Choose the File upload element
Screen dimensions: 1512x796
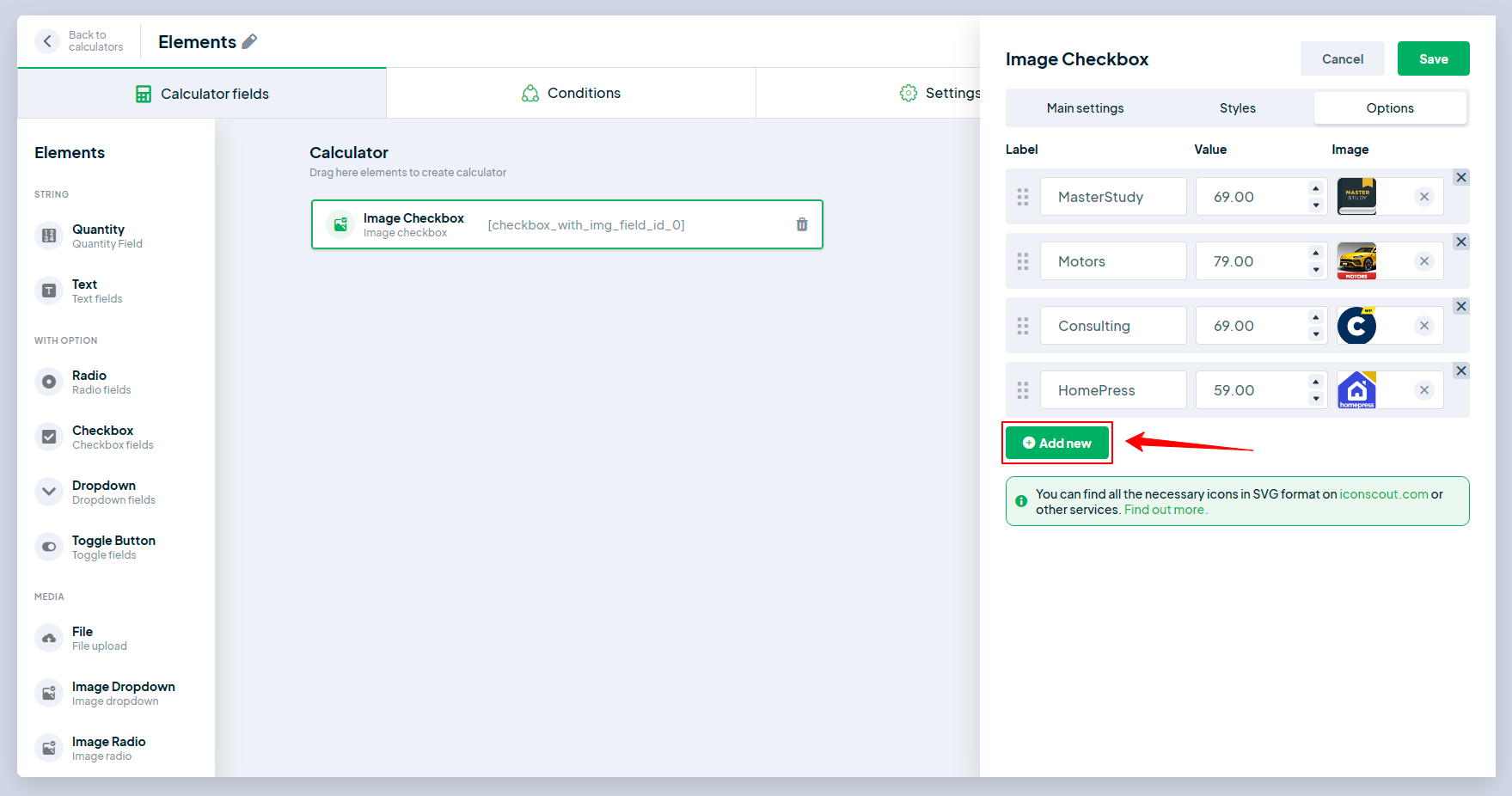click(83, 638)
